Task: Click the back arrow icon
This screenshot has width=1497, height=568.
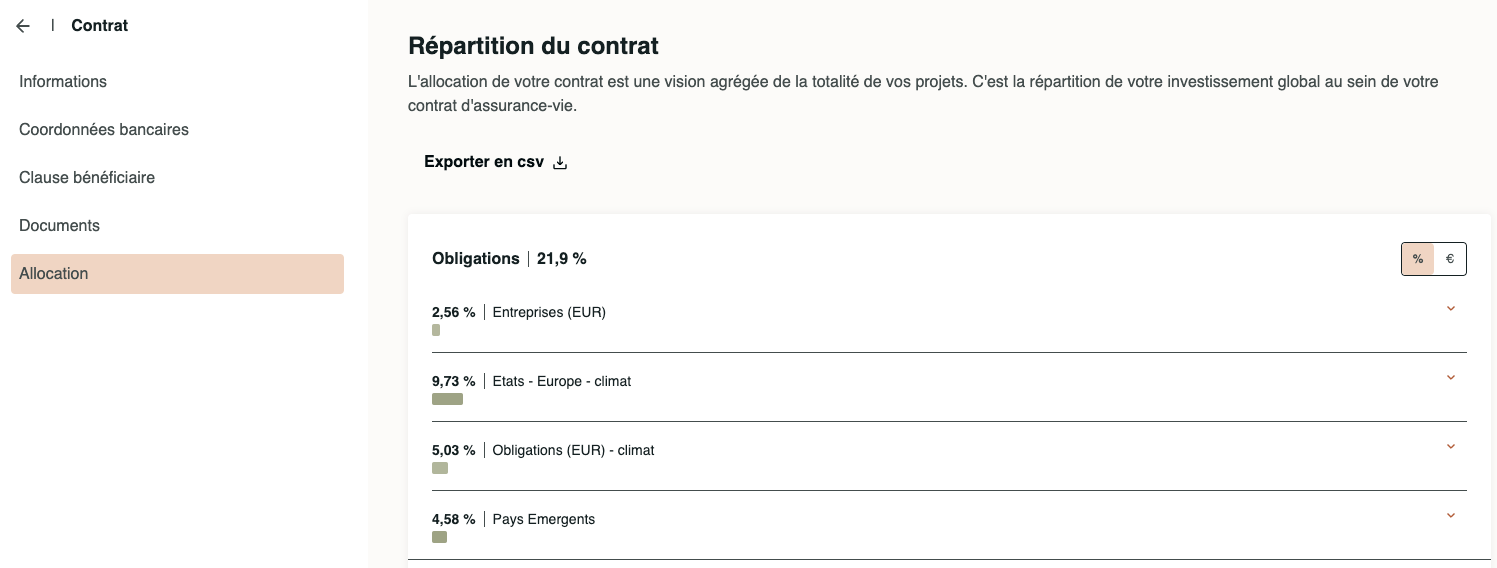Action: pos(23,26)
